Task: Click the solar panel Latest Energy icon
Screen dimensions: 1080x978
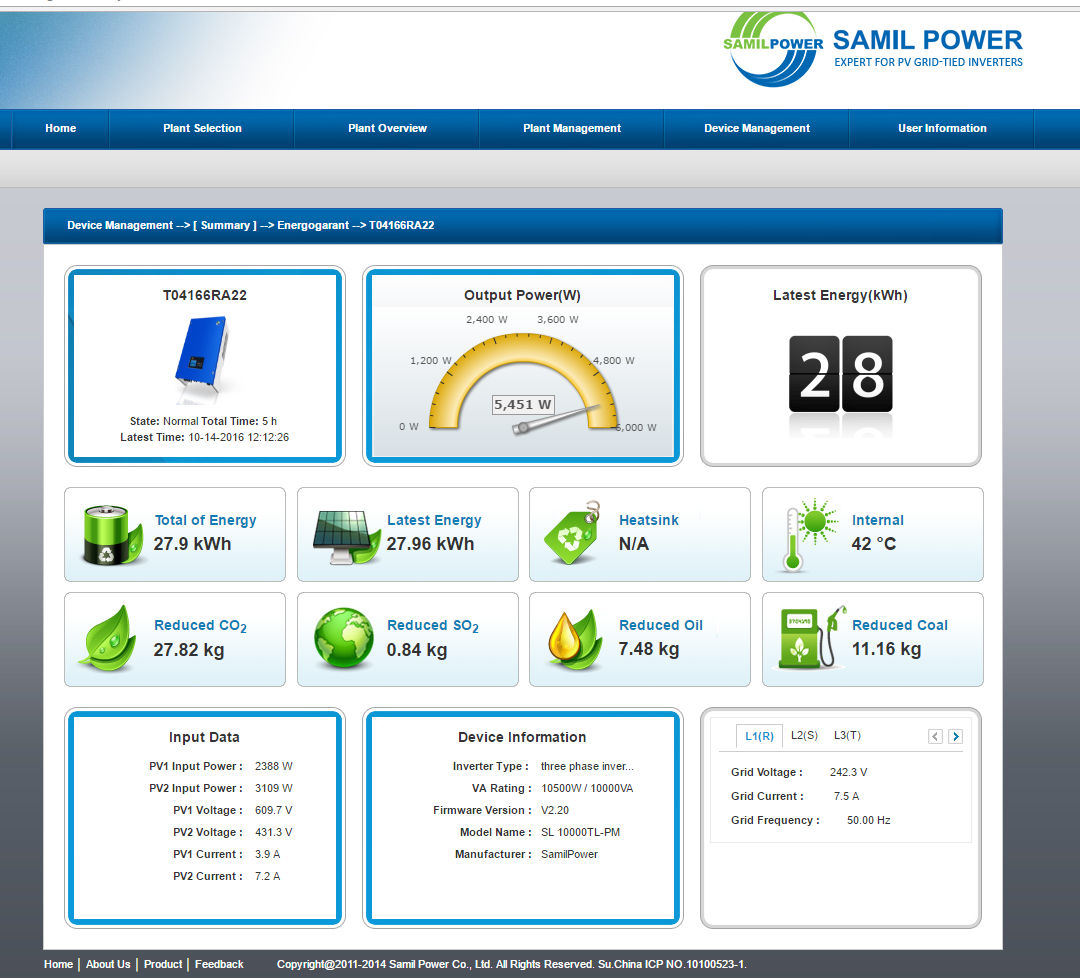Action: point(346,537)
